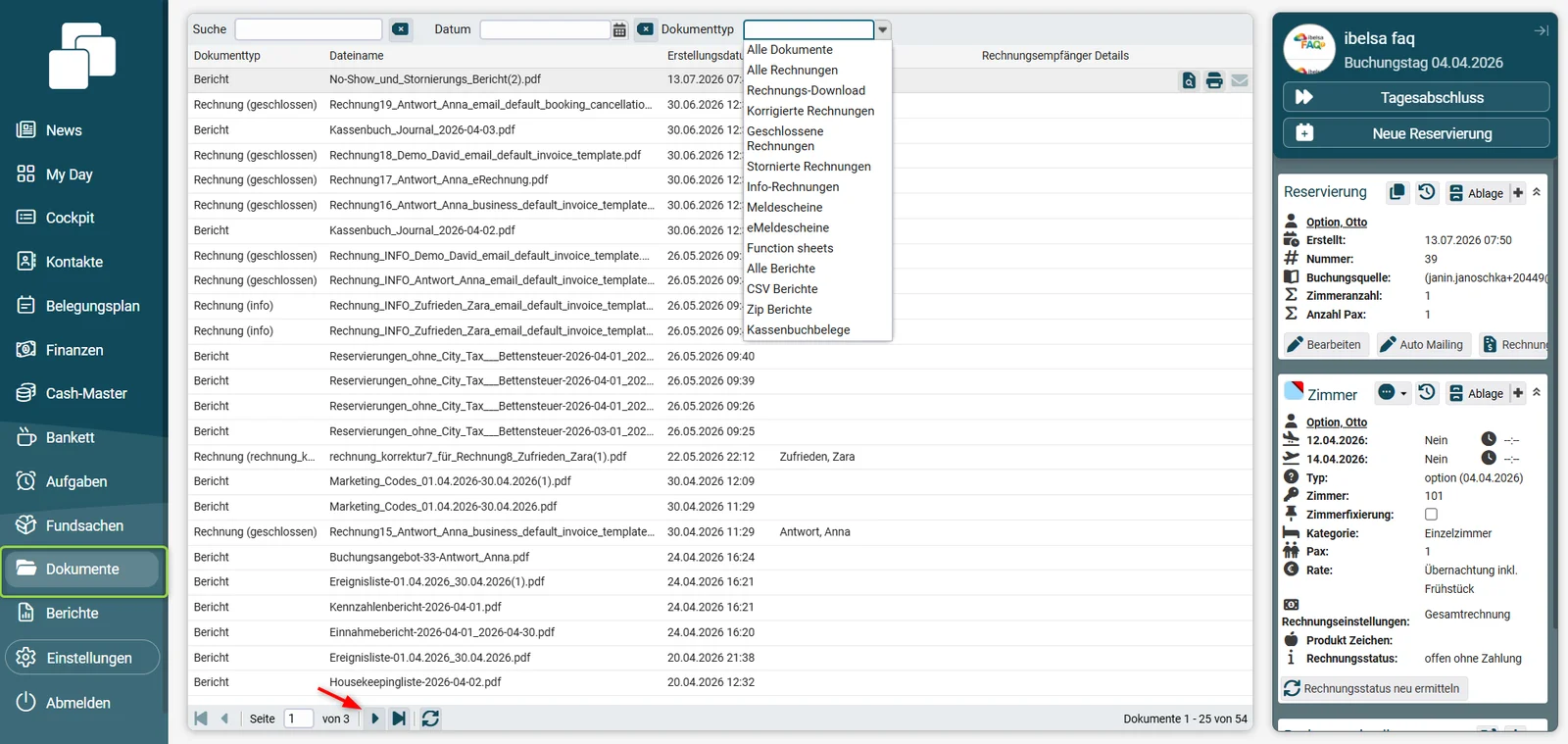Screen dimensions: 1568x744
Task: Create a Neue Reservierung
Action: click(x=1416, y=133)
